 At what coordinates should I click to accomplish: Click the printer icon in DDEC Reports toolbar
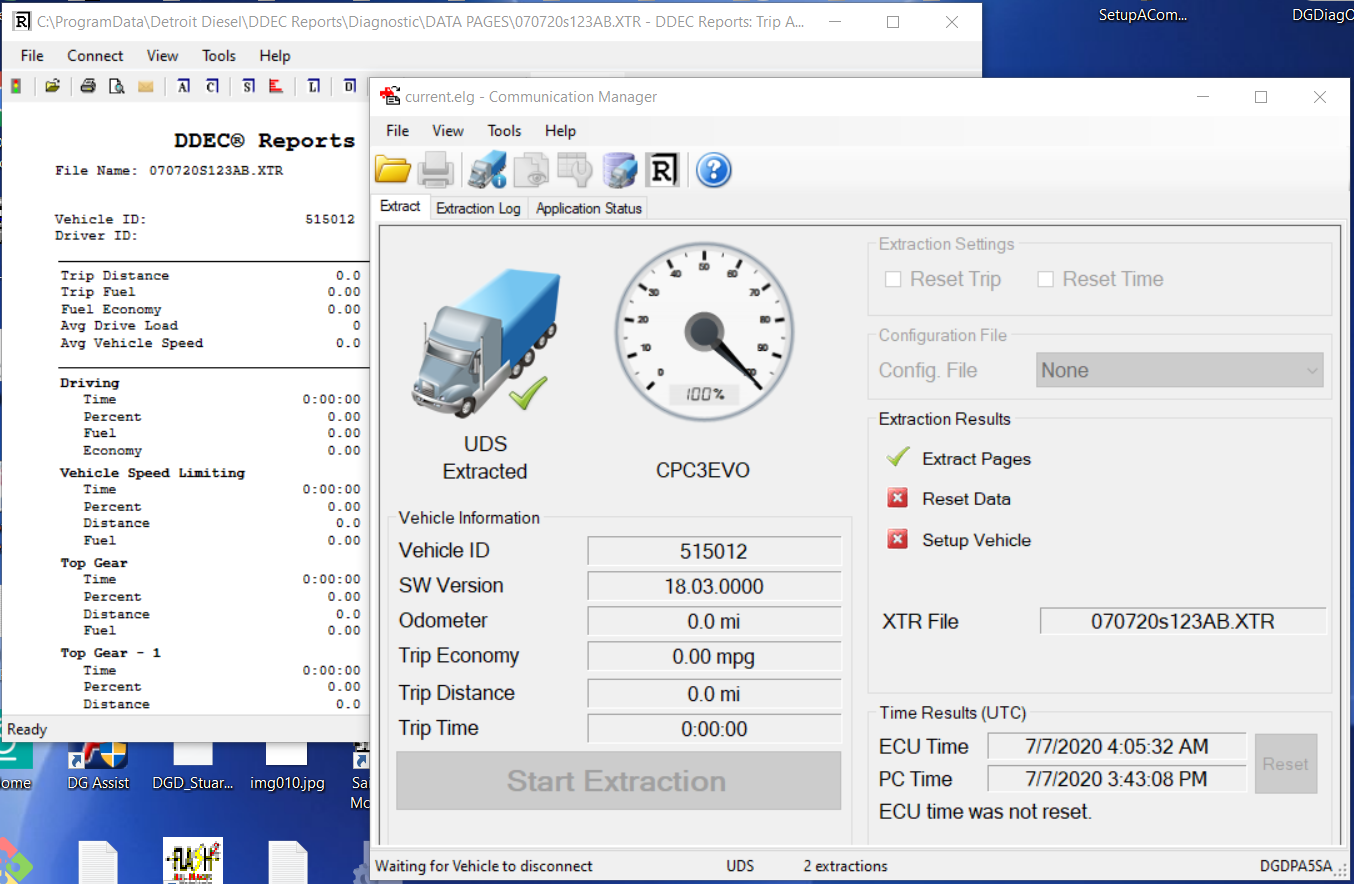click(88, 87)
